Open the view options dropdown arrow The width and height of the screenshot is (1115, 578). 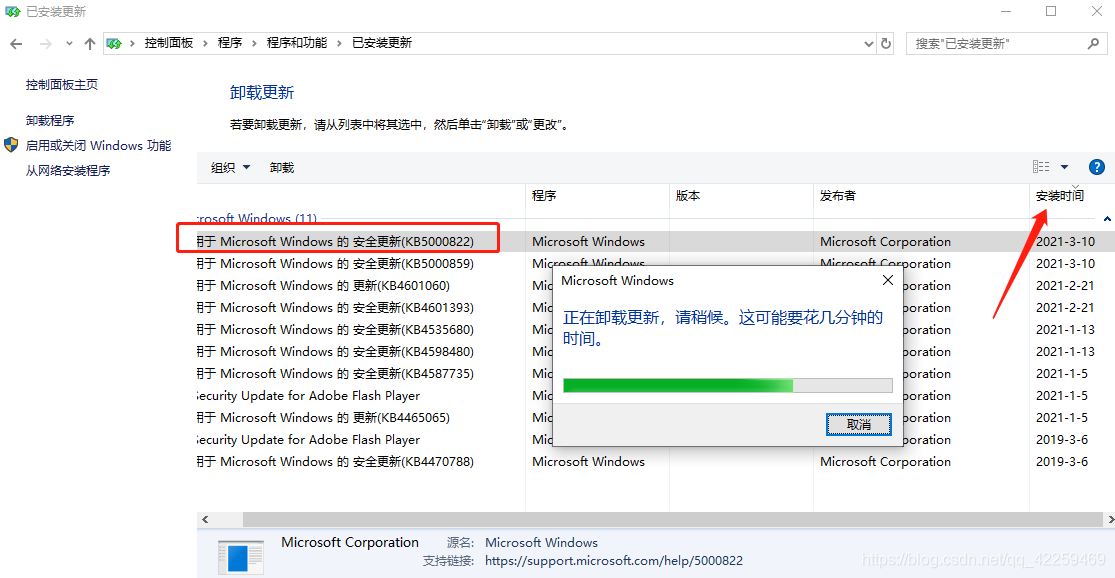click(x=1065, y=167)
